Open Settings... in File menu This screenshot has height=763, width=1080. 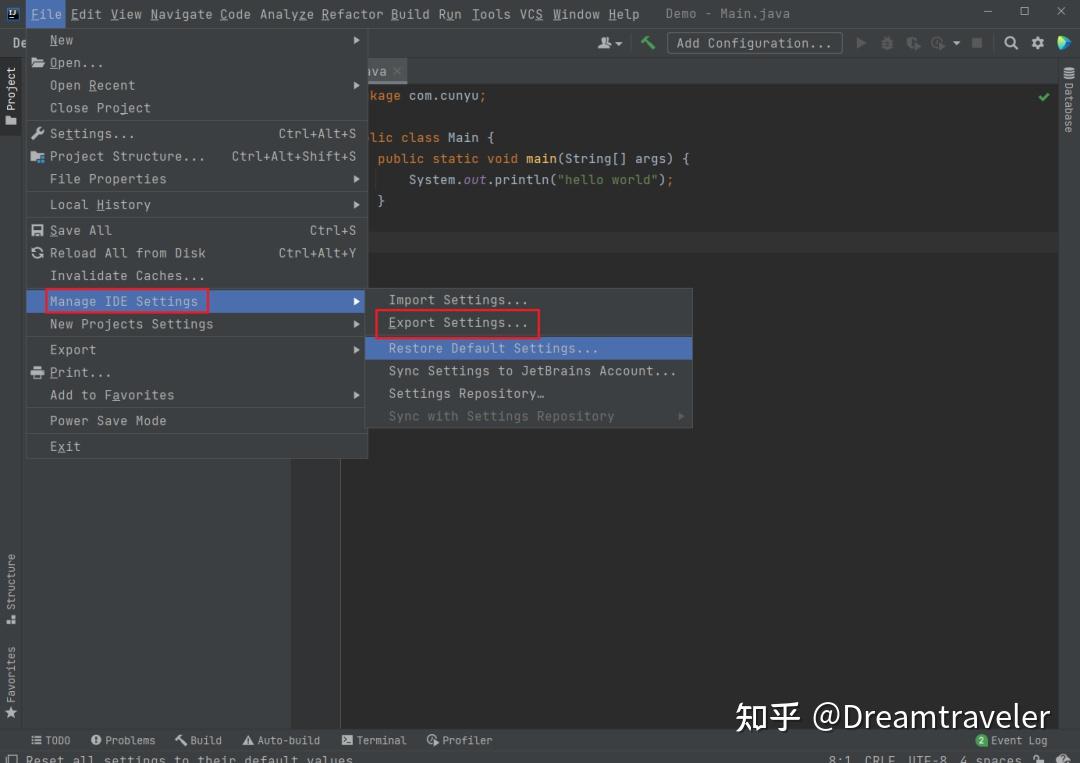click(x=196, y=134)
